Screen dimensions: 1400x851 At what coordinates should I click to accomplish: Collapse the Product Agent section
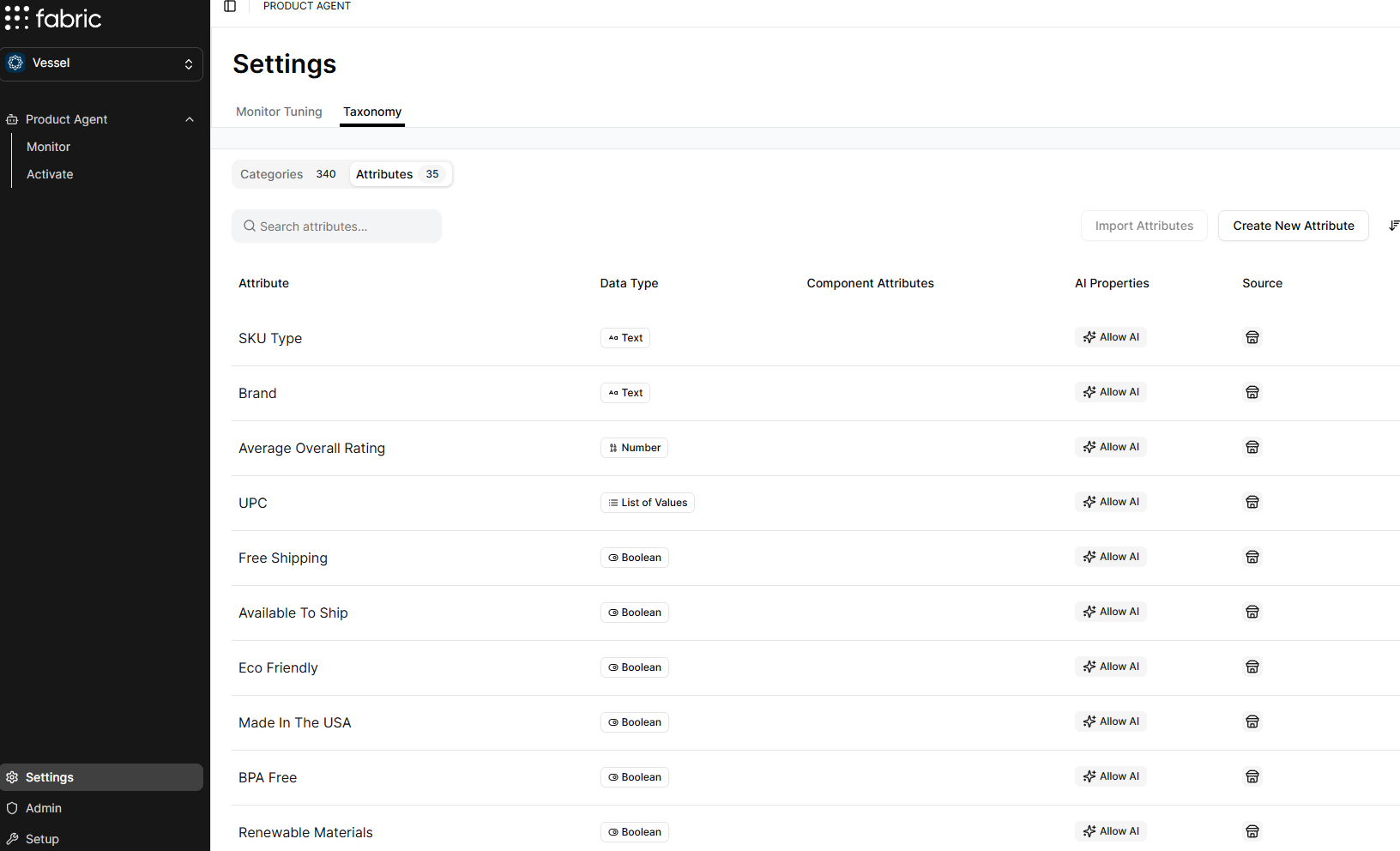click(190, 119)
